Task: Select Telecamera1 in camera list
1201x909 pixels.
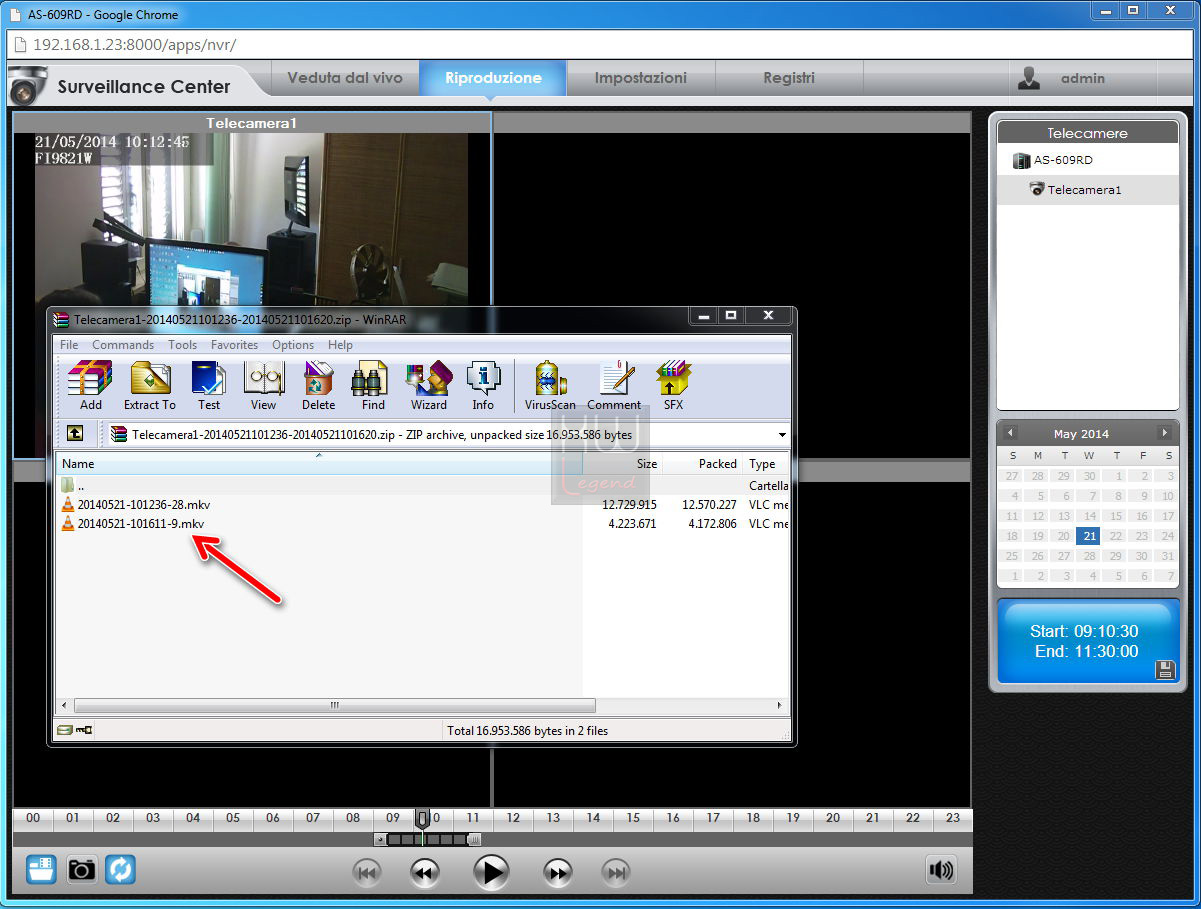Action: [1087, 190]
